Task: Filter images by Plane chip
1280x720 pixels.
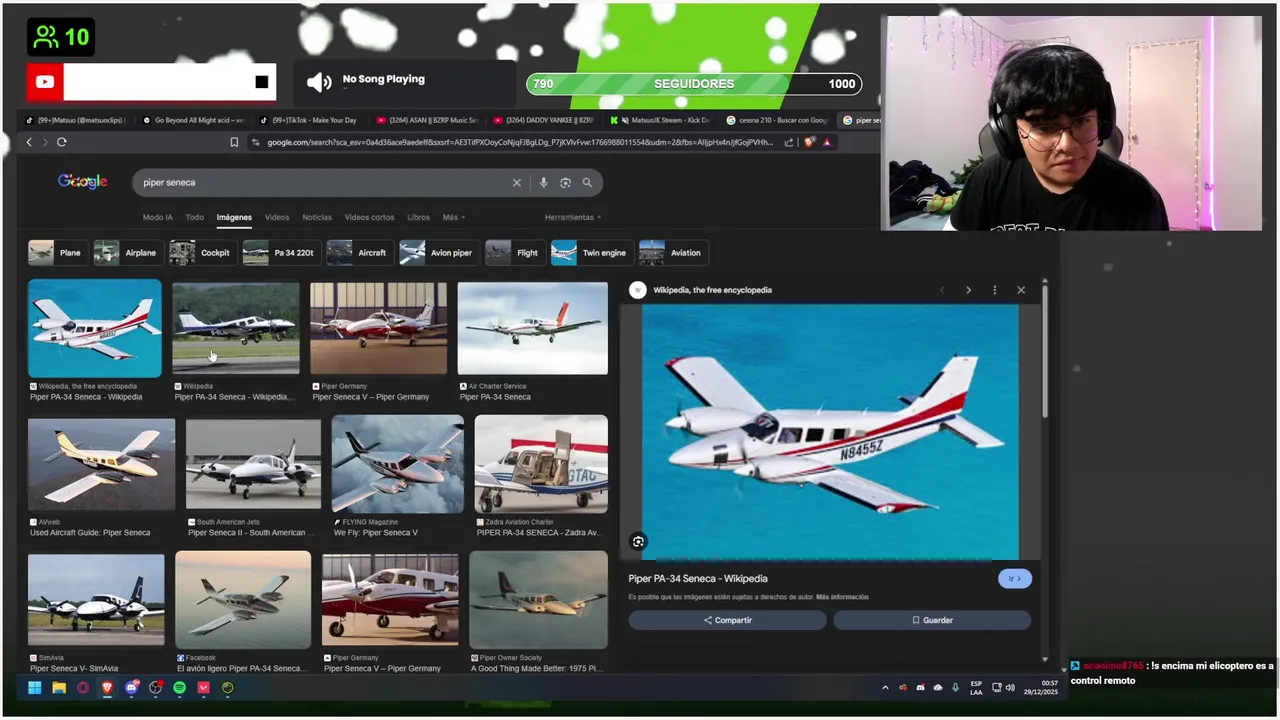Action: pyautogui.click(x=56, y=253)
